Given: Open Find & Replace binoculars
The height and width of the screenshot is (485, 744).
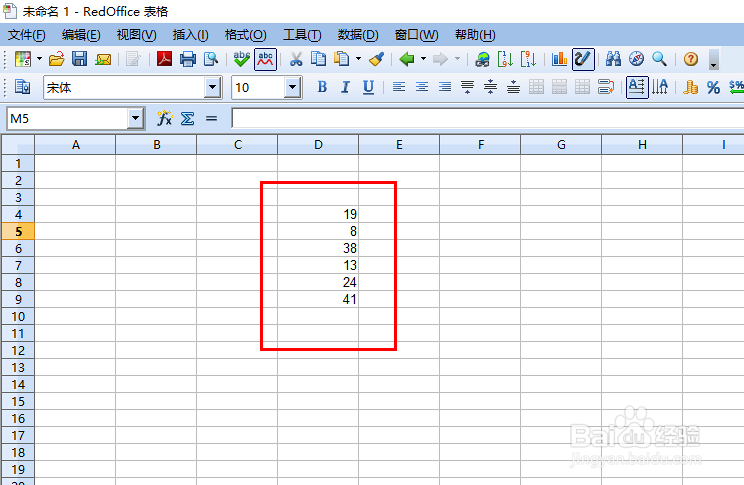Looking at the screenshot, I should [x=614, y=59].
